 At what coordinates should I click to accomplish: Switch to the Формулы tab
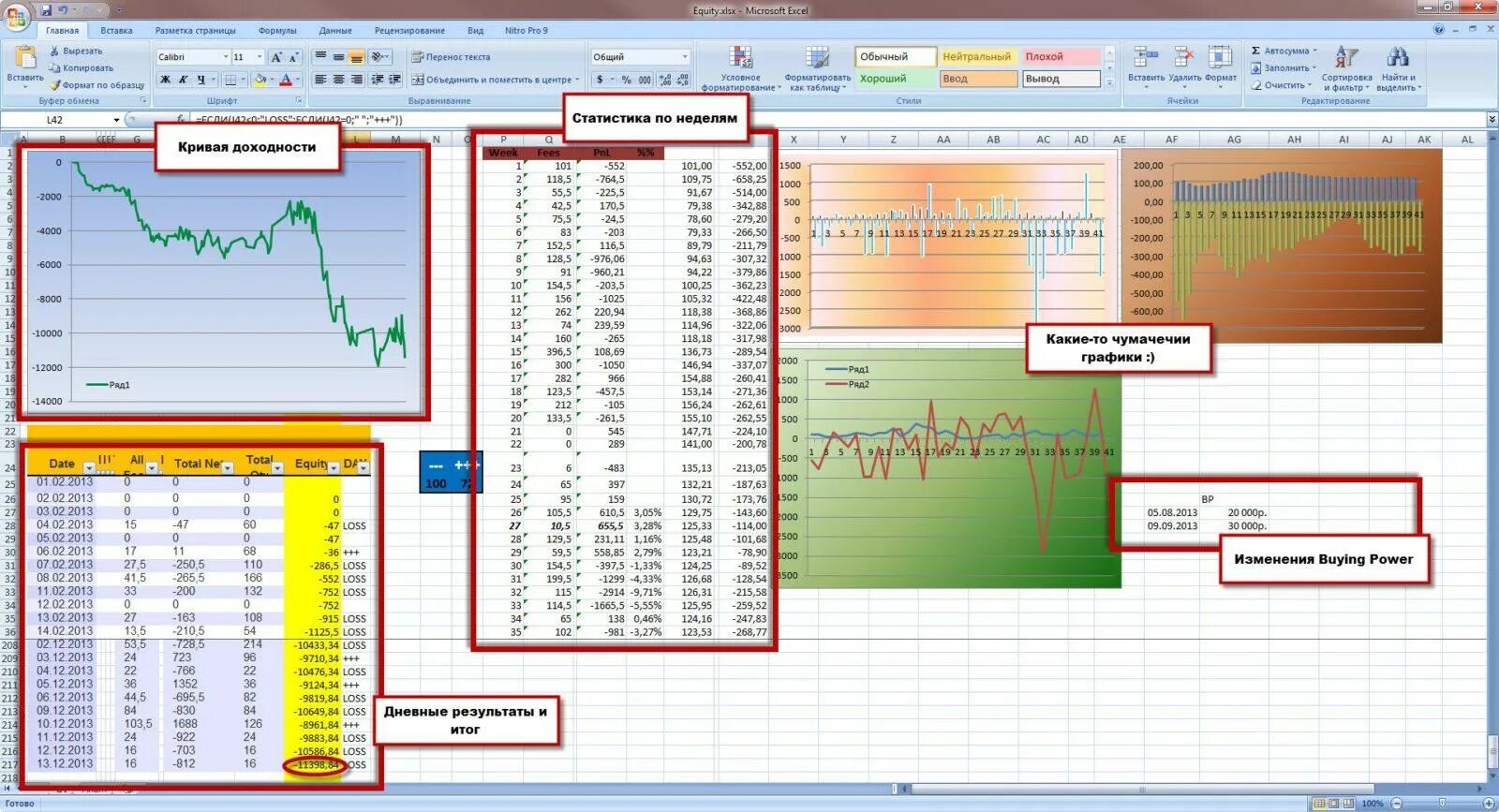pyautogui.click(x=277, y=31)
